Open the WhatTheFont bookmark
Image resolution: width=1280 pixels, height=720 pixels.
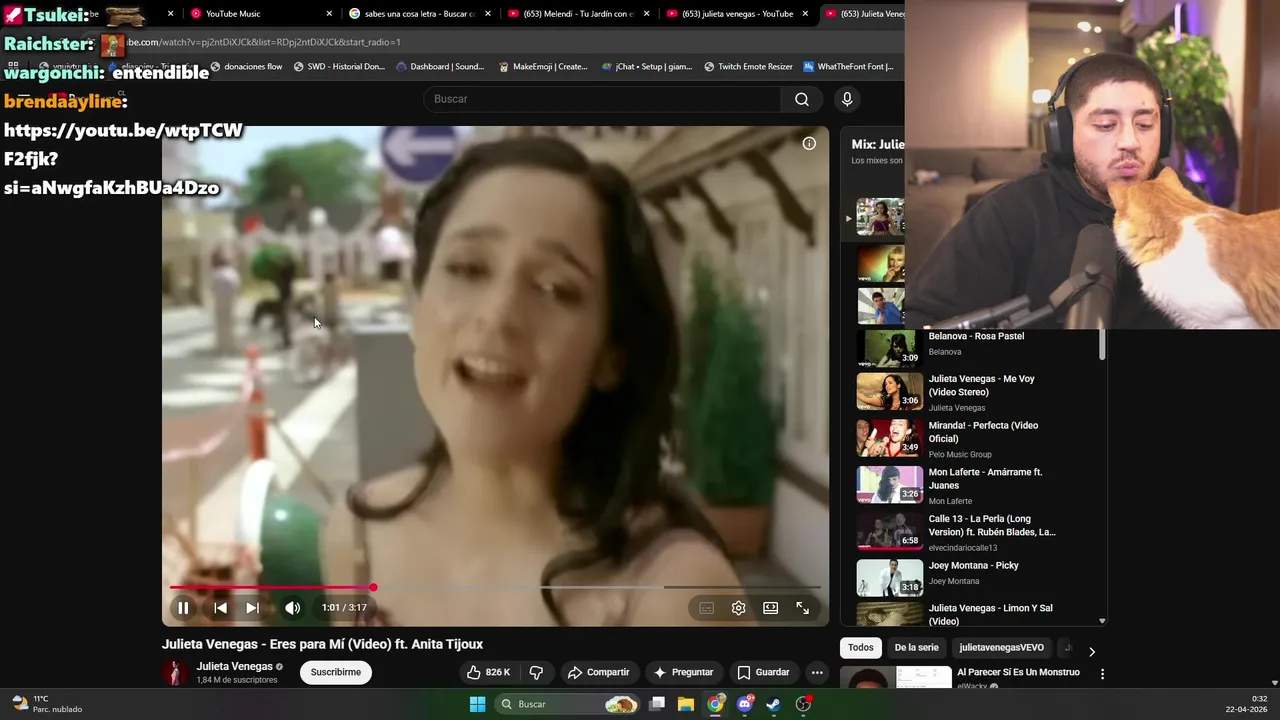849,67
